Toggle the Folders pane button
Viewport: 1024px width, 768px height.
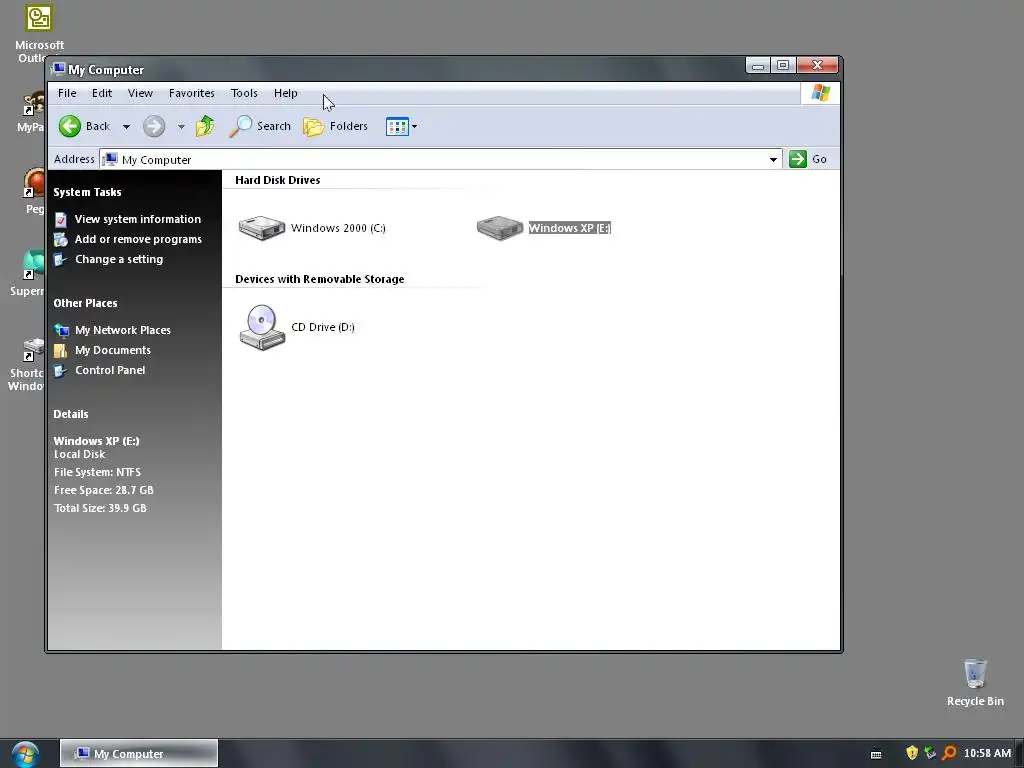tap(336, 126)
